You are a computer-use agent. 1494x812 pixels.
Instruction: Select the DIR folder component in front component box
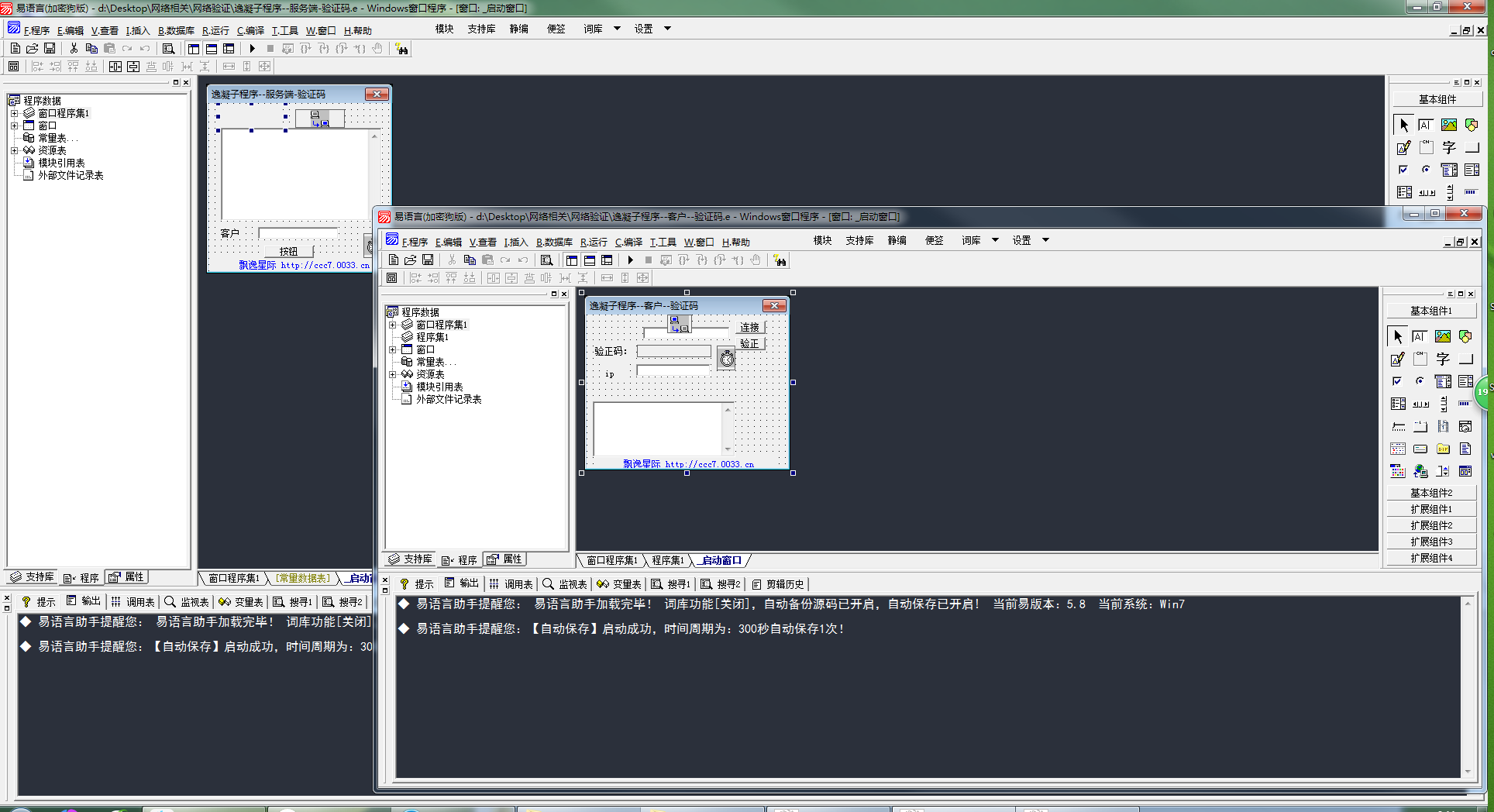[1442, 449]
